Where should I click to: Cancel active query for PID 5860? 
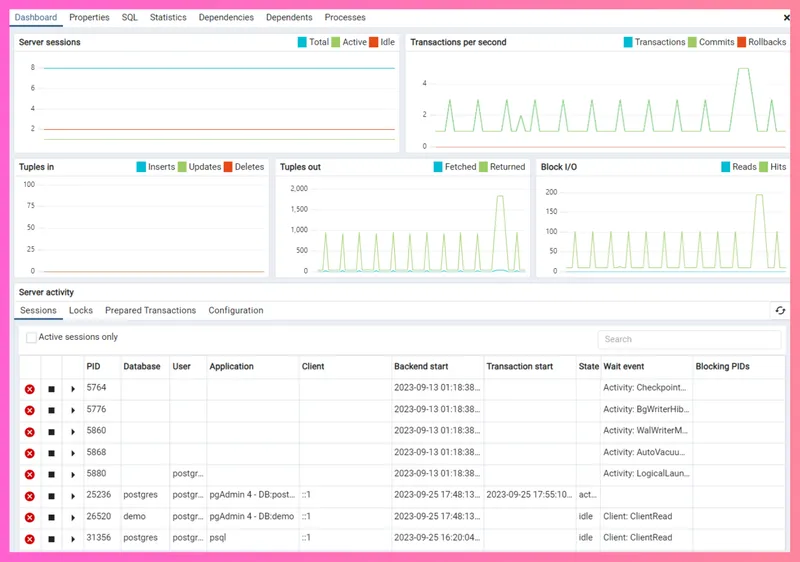pyautogui.click(x=52, y=432)
